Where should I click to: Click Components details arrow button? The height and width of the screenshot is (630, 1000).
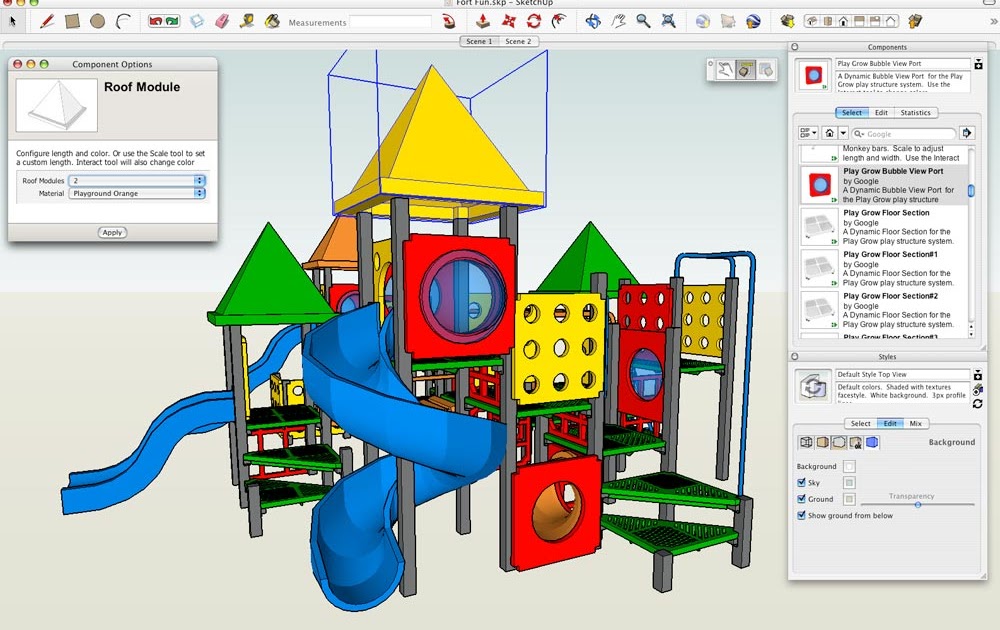967,133
